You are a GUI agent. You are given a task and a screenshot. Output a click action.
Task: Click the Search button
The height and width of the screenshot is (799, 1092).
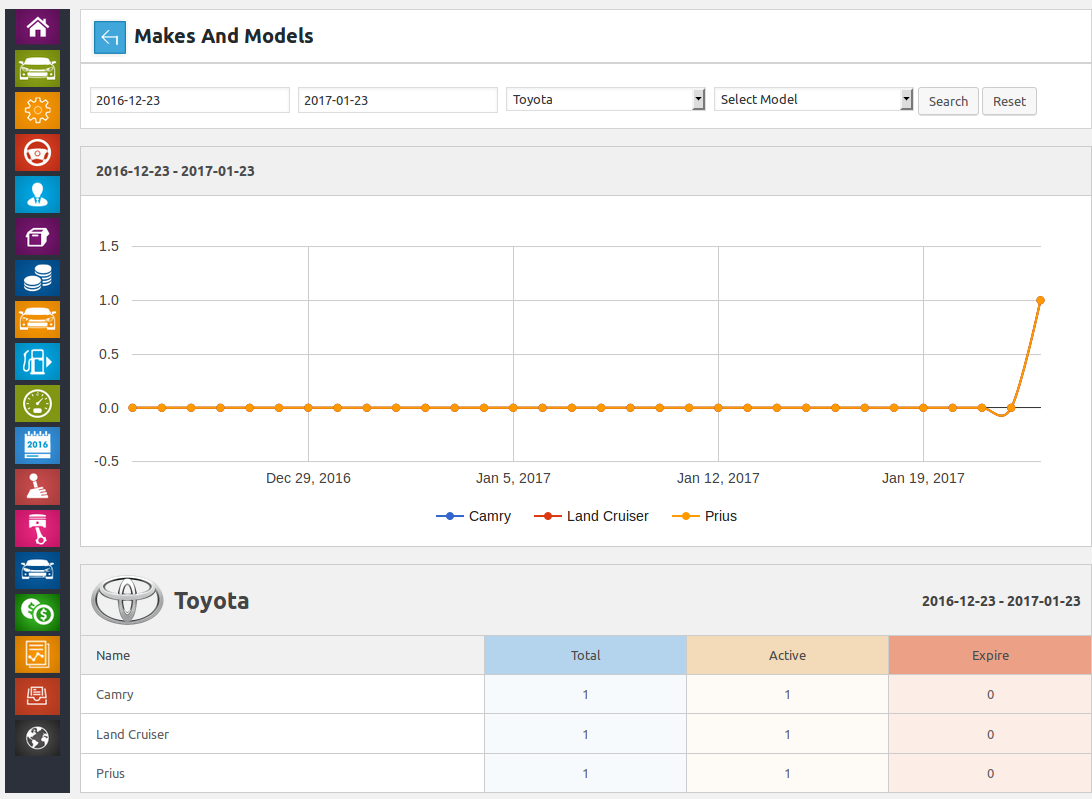949,102
